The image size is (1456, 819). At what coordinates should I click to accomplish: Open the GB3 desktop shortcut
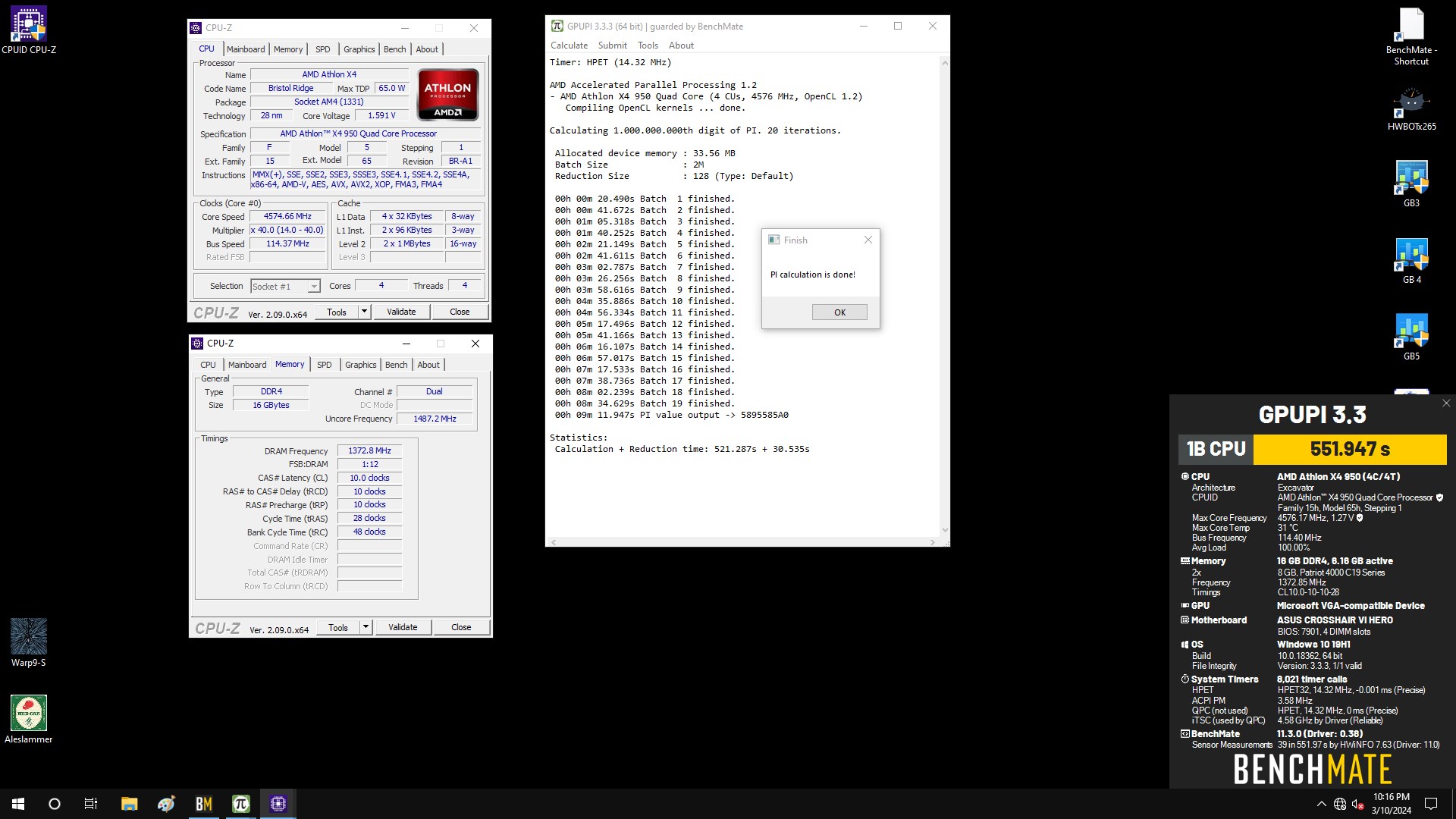pyautogui.click(x=1411, y=184)
